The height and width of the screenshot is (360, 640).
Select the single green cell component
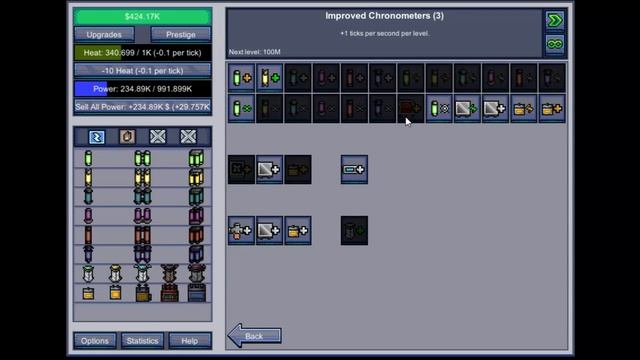(x=88, y=158)
